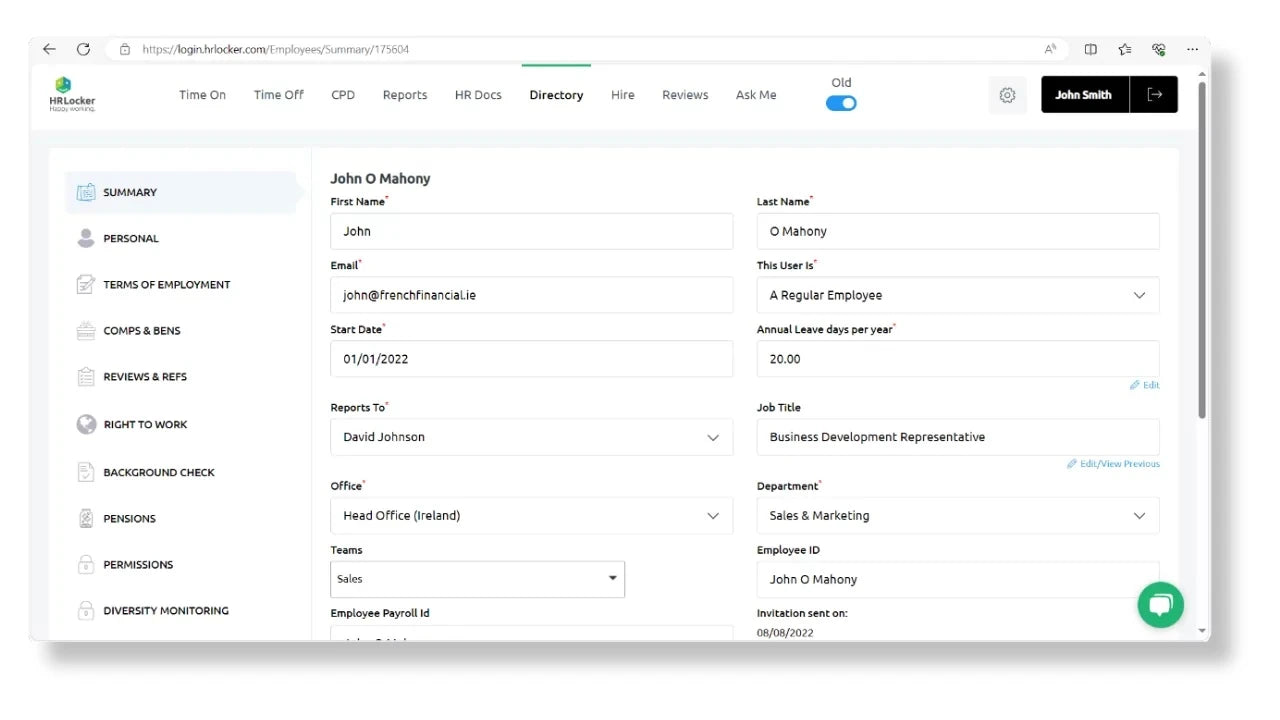Expand the Teams Sales combo box
The height and width of the screenshot is (720, 1280).
[x=612, y=579]
